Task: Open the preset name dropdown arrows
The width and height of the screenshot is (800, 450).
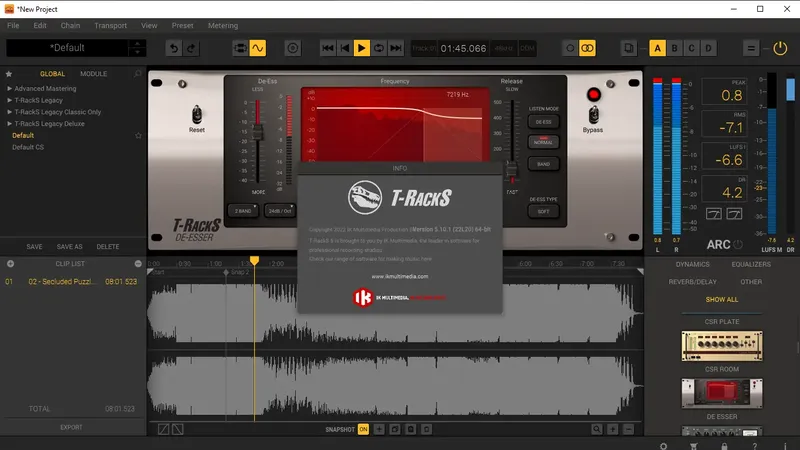Action: coord(137,48)
